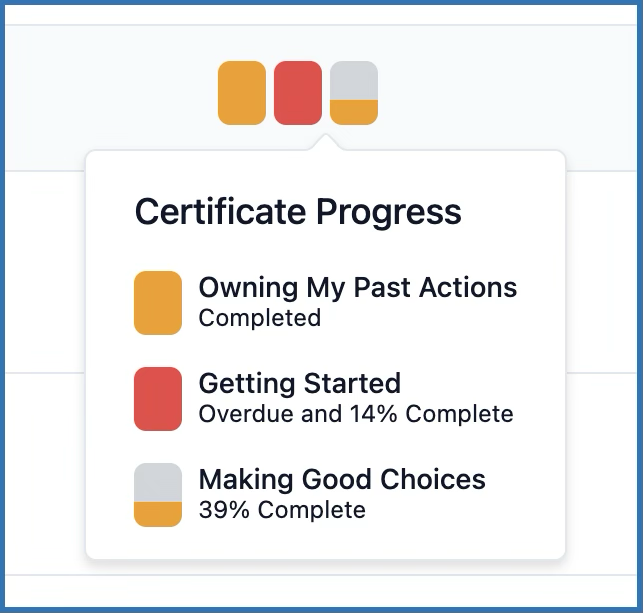Click the Certificate Progress heading
Screen dimensions: 644x614
[298, 212]
